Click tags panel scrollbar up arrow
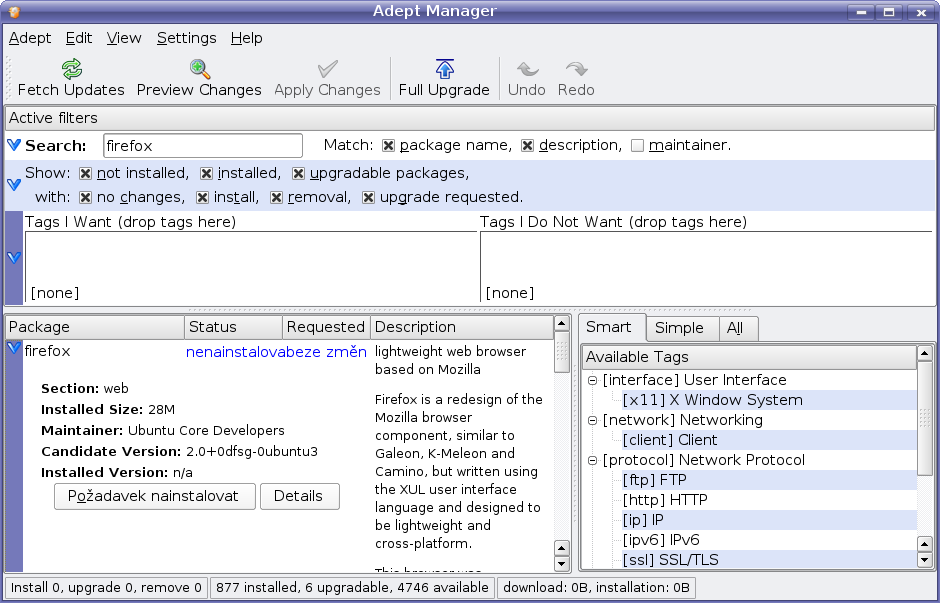This screenshot has height=603, width=940. tap(924, 353)
